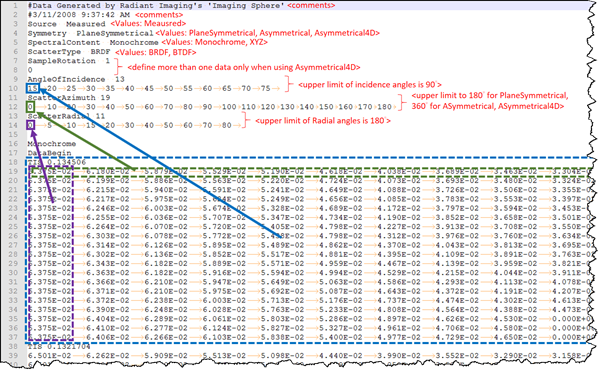Screen dimensions: 600x371
Task: Click data value 5.327E-02 on line 36
Action: [341, 327]
